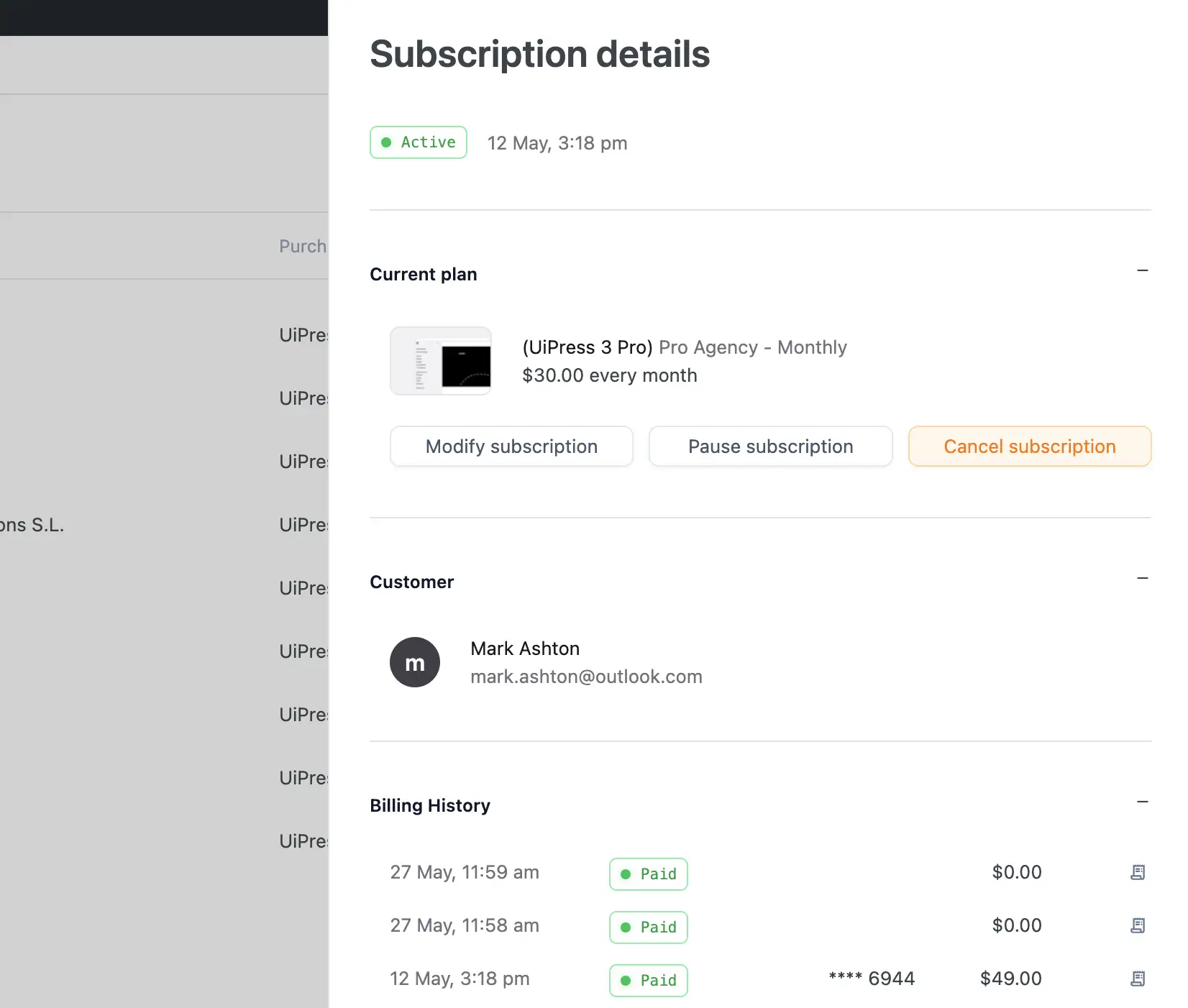Click the Modify subscription button

tap(511, 446)
